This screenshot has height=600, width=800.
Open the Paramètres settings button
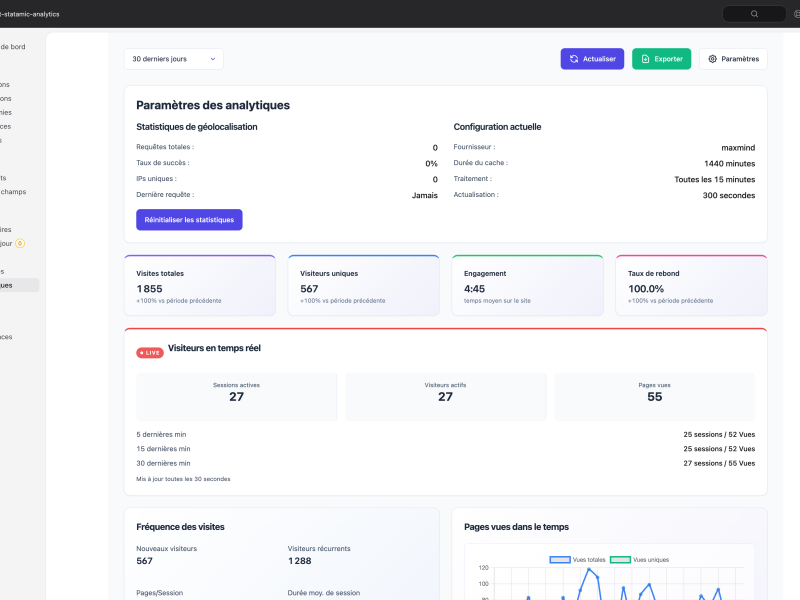[733, 59]
